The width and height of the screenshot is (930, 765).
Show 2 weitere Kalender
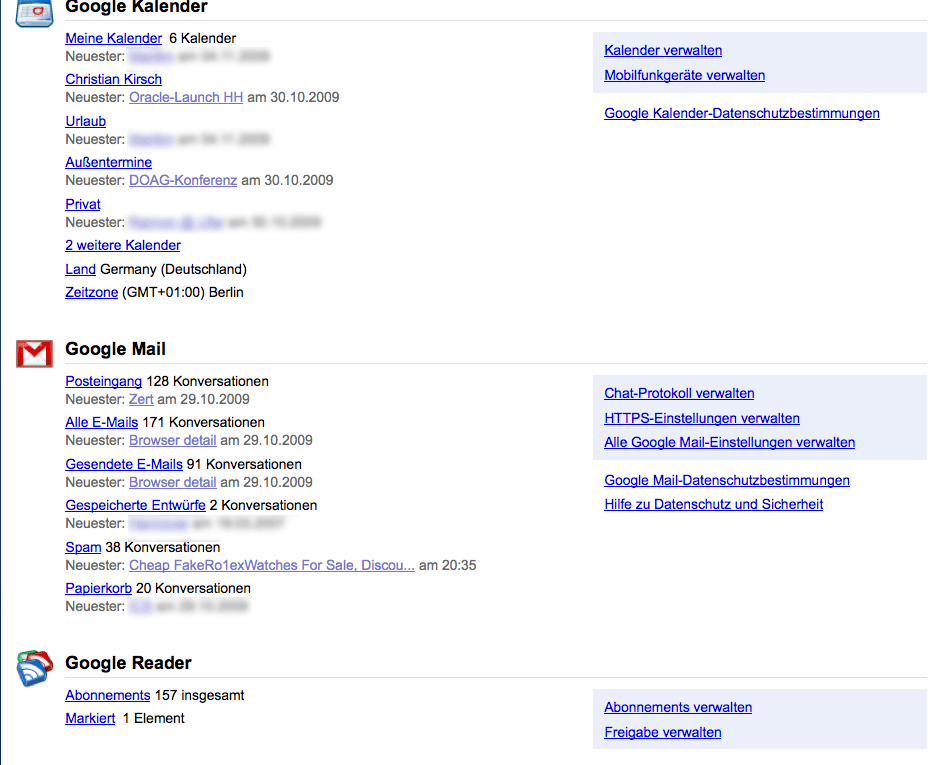pyautogui.click(x=123, y=245)
